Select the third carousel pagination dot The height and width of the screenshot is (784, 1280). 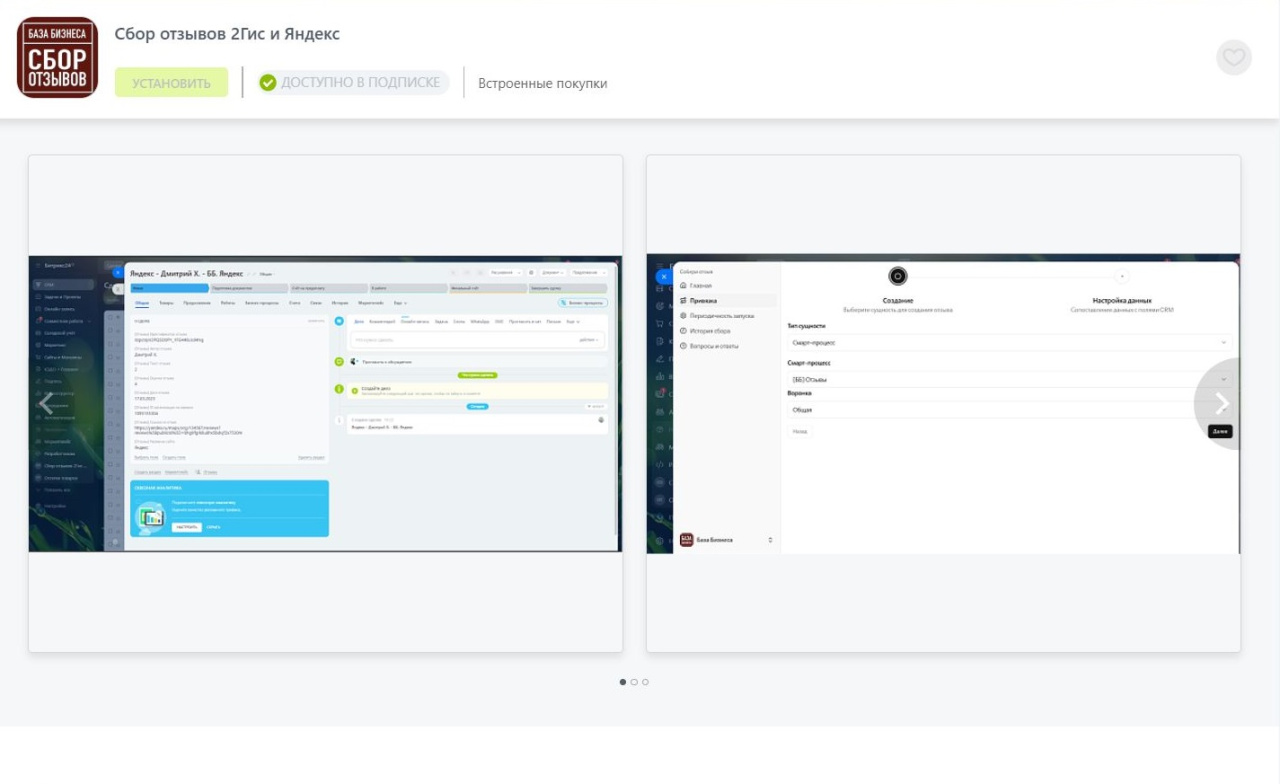645,682
